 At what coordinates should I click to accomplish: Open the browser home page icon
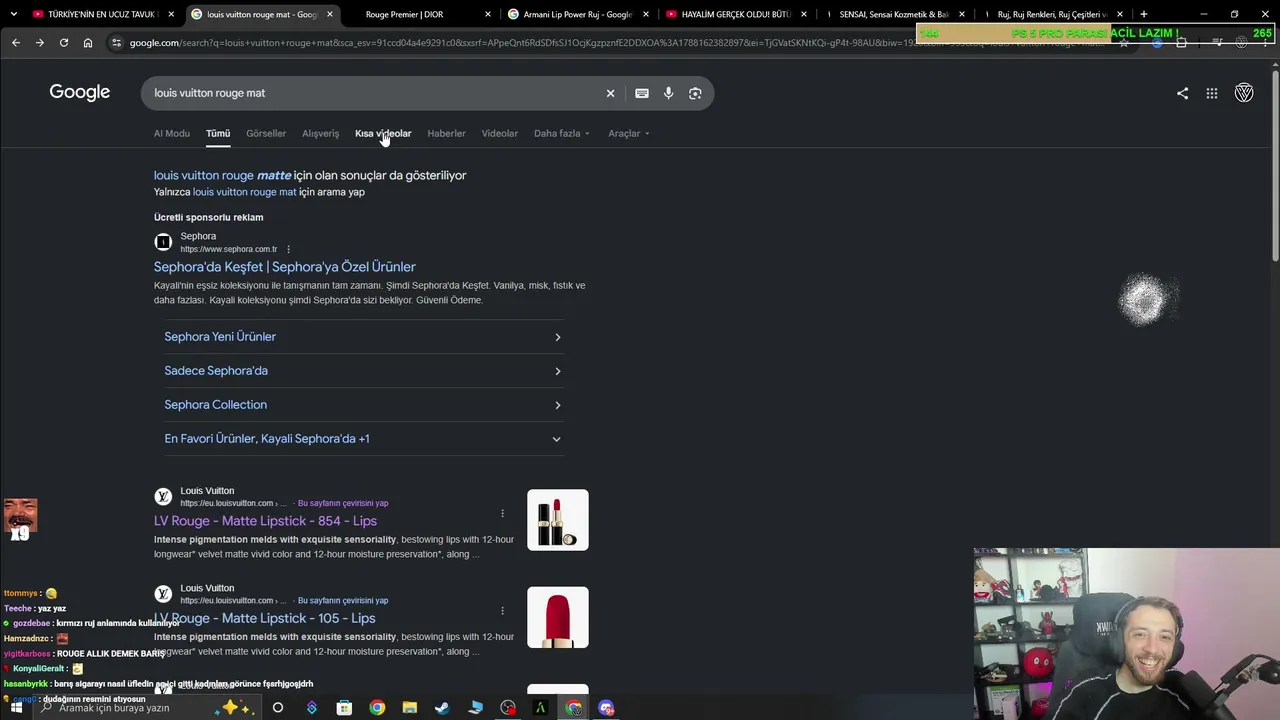pyautogui.click(x=88, y=43)
